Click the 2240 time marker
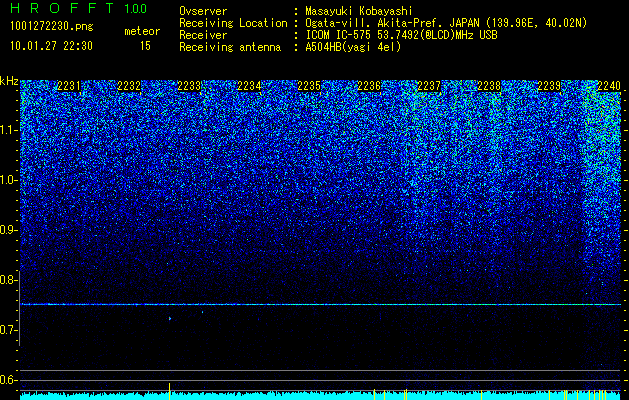This screenshot has width=629, height=400. click(609, 86)
